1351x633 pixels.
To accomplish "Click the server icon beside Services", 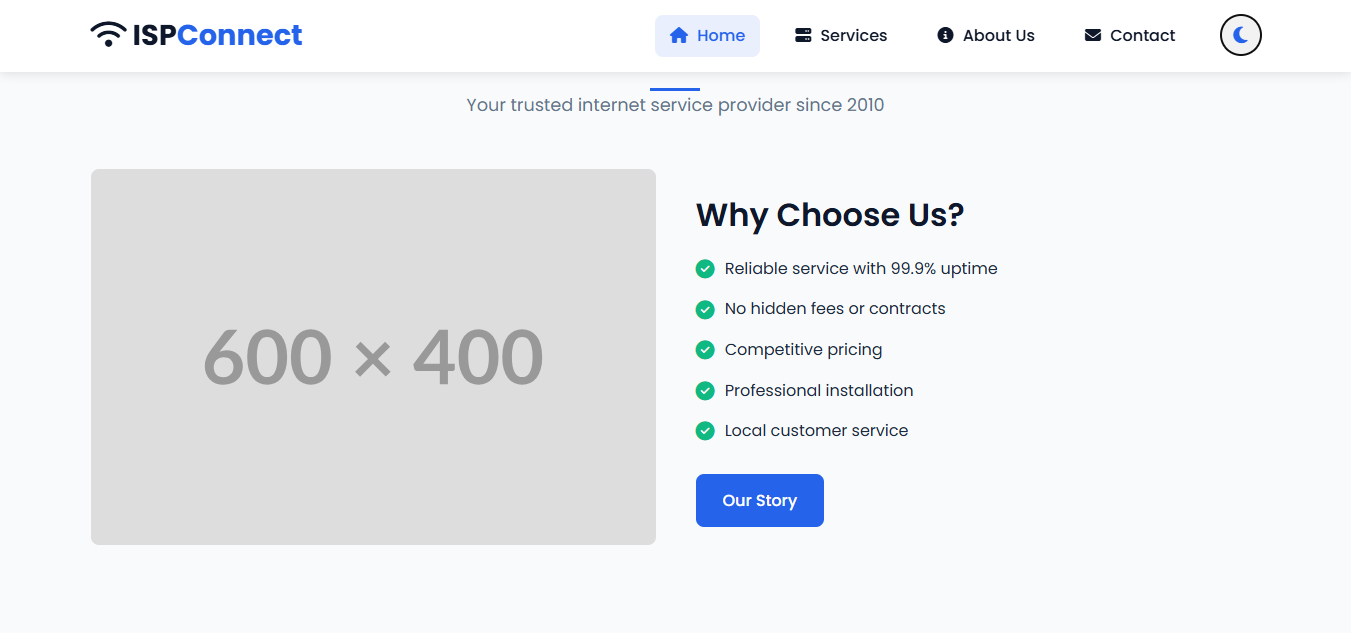I will 803,36.
